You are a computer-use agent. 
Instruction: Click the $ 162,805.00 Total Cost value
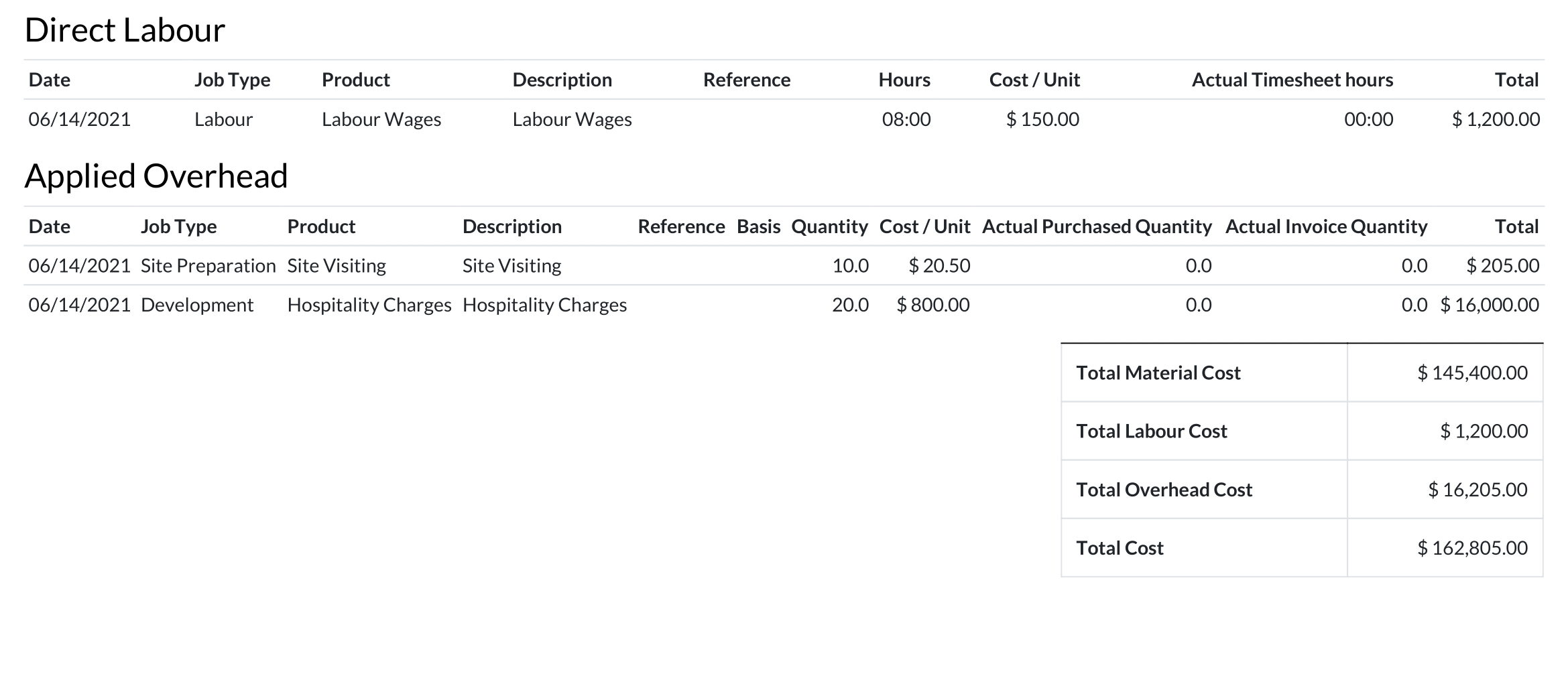pyautogui.click(x=1473, y=548)
